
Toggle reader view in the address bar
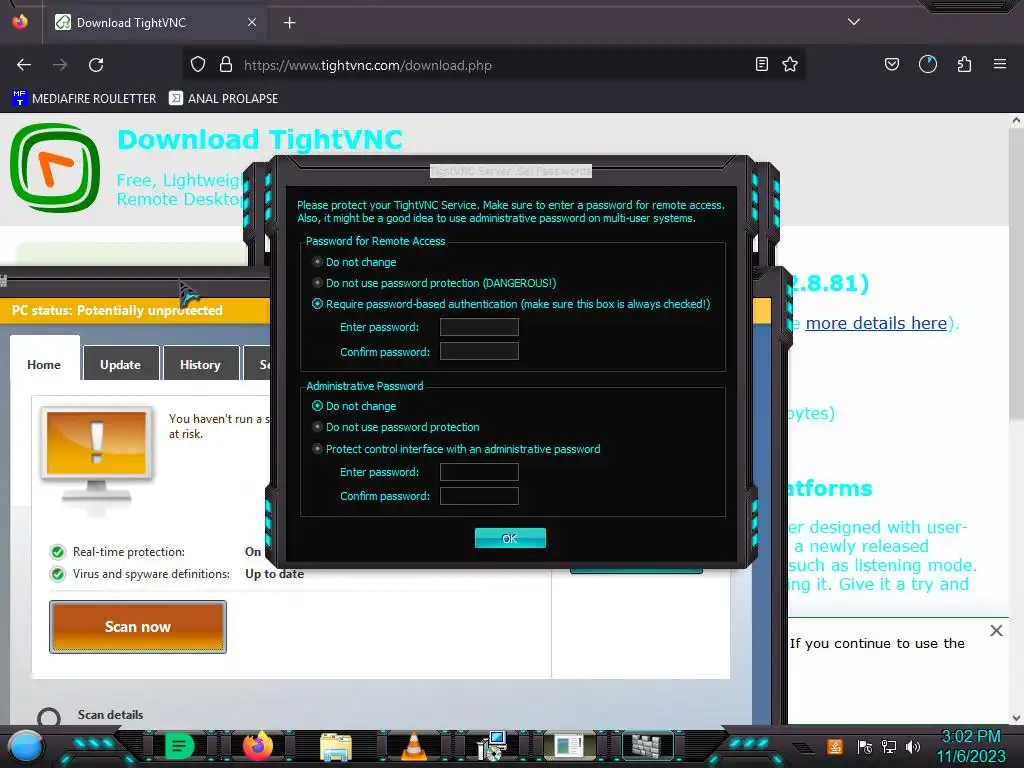(761, 64)
